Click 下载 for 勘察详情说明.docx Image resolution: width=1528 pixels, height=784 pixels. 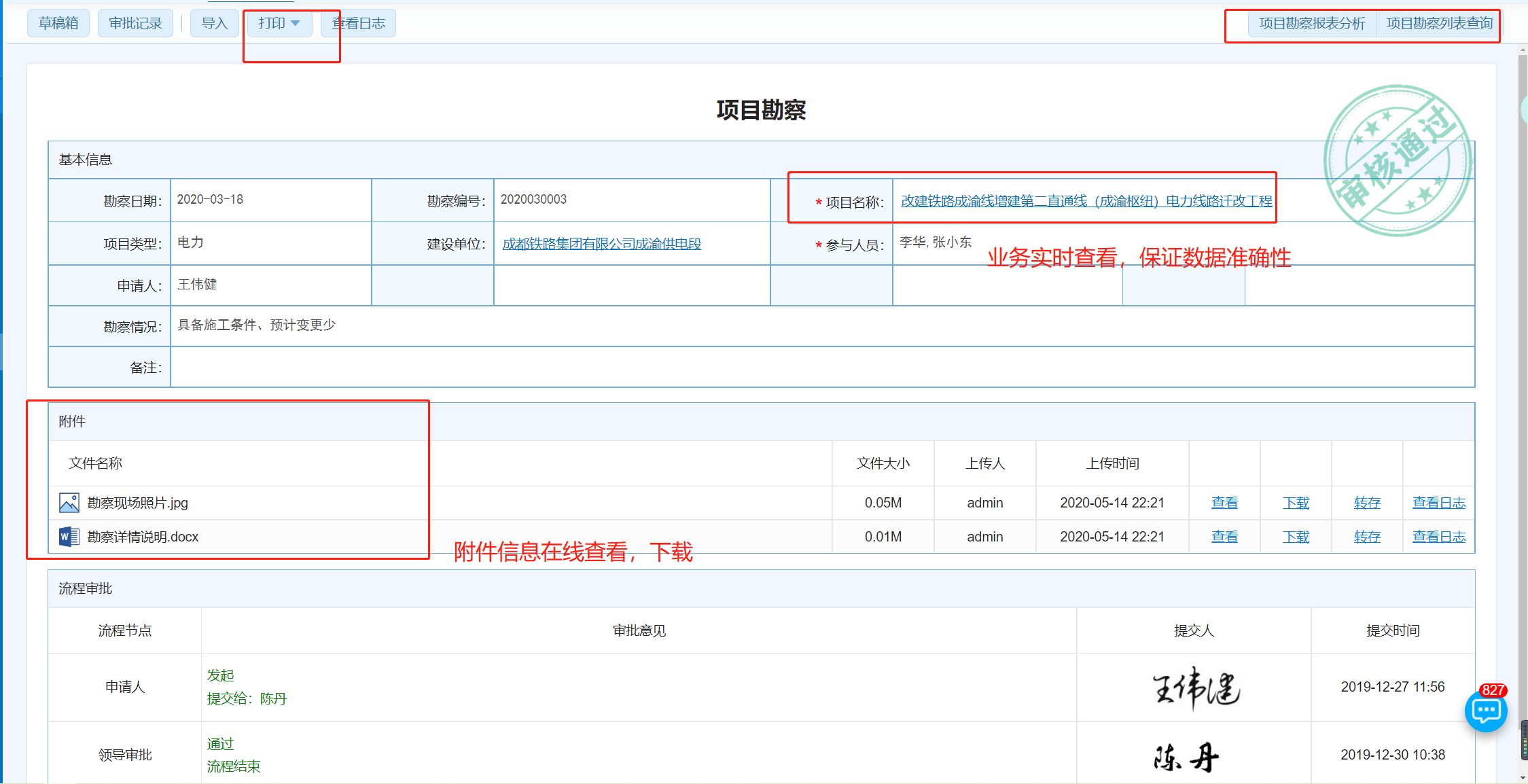pyautogui.click(x=1296, y=537)
